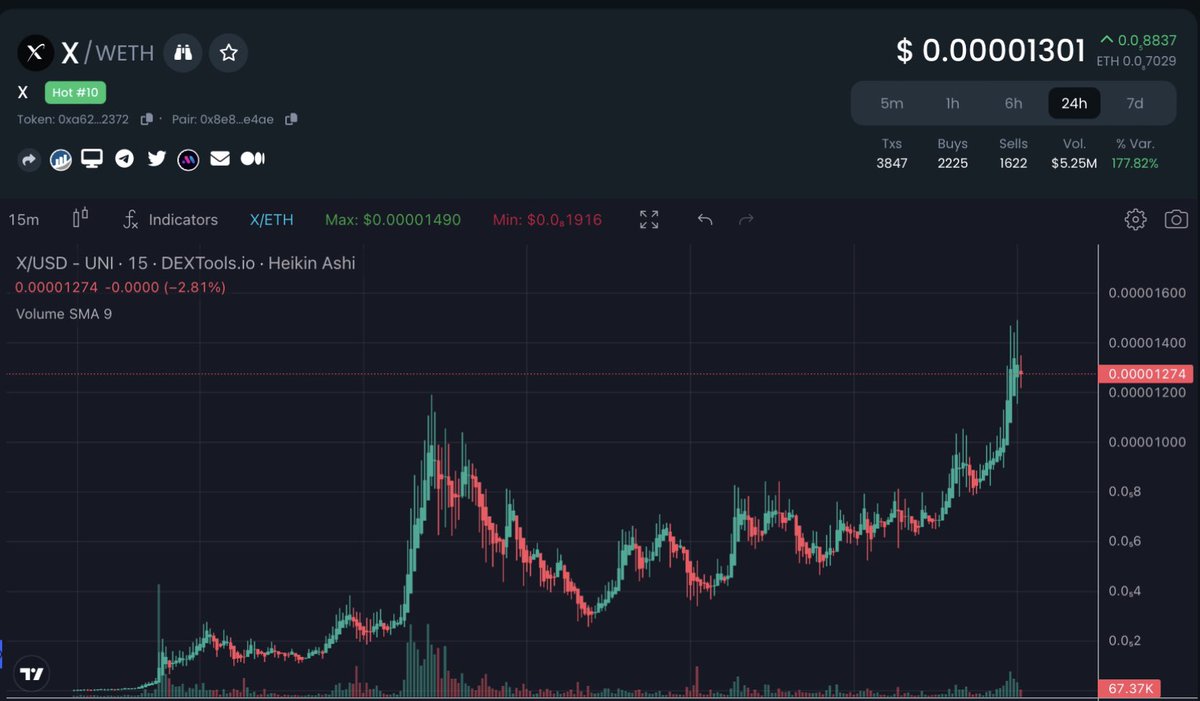Screen dimensions: 1200x701
Task: Click the Sells value 1622
Action: 1013,163
